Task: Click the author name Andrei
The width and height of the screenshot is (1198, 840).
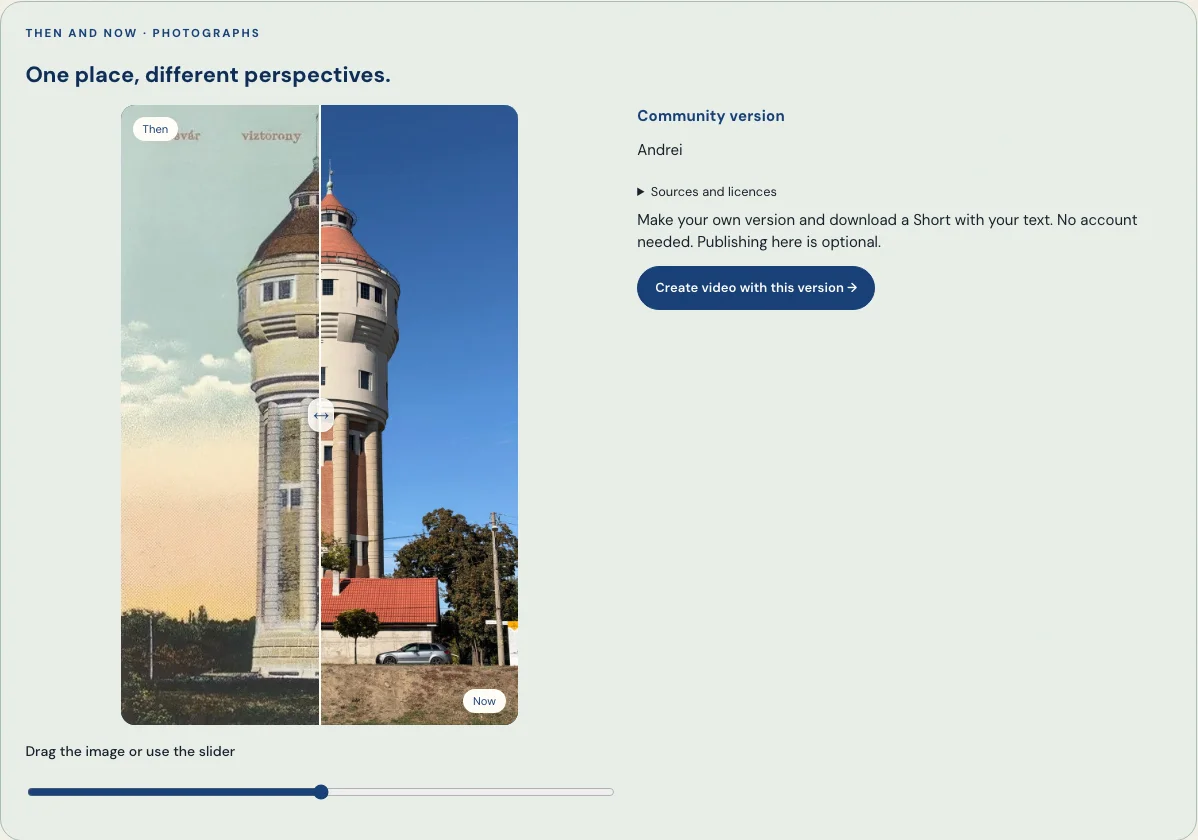Action: (x=659, y=150)
